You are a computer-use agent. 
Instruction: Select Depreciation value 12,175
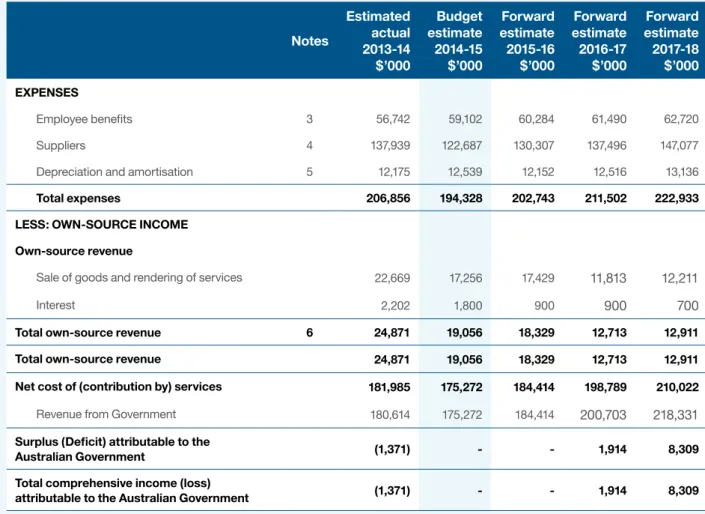pos(394,172)
